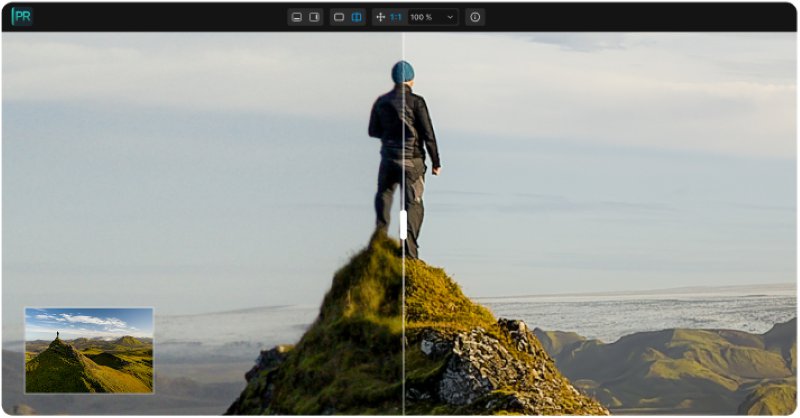
Task: Click the PR app logo
Action: pyautogui.click(x=22, y=17)
